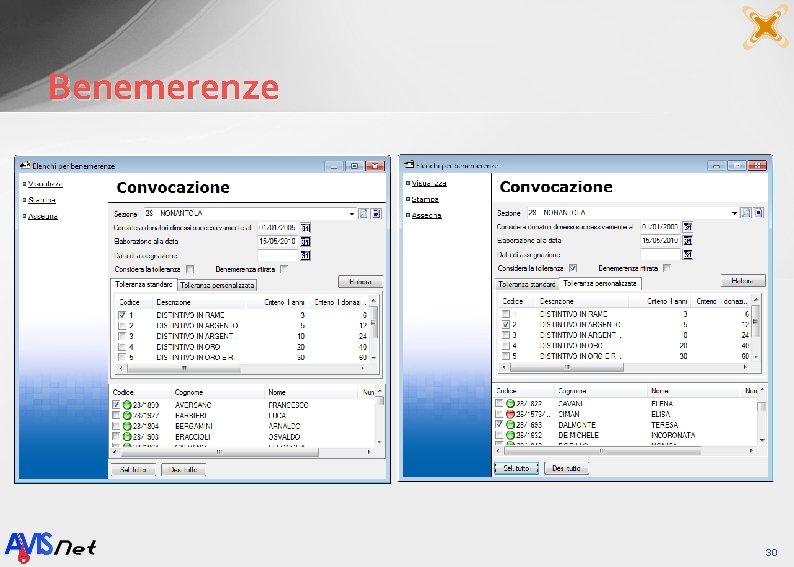
Task: Click 'Elaborazione alla data' field in left window
Action: pos(278,241)
